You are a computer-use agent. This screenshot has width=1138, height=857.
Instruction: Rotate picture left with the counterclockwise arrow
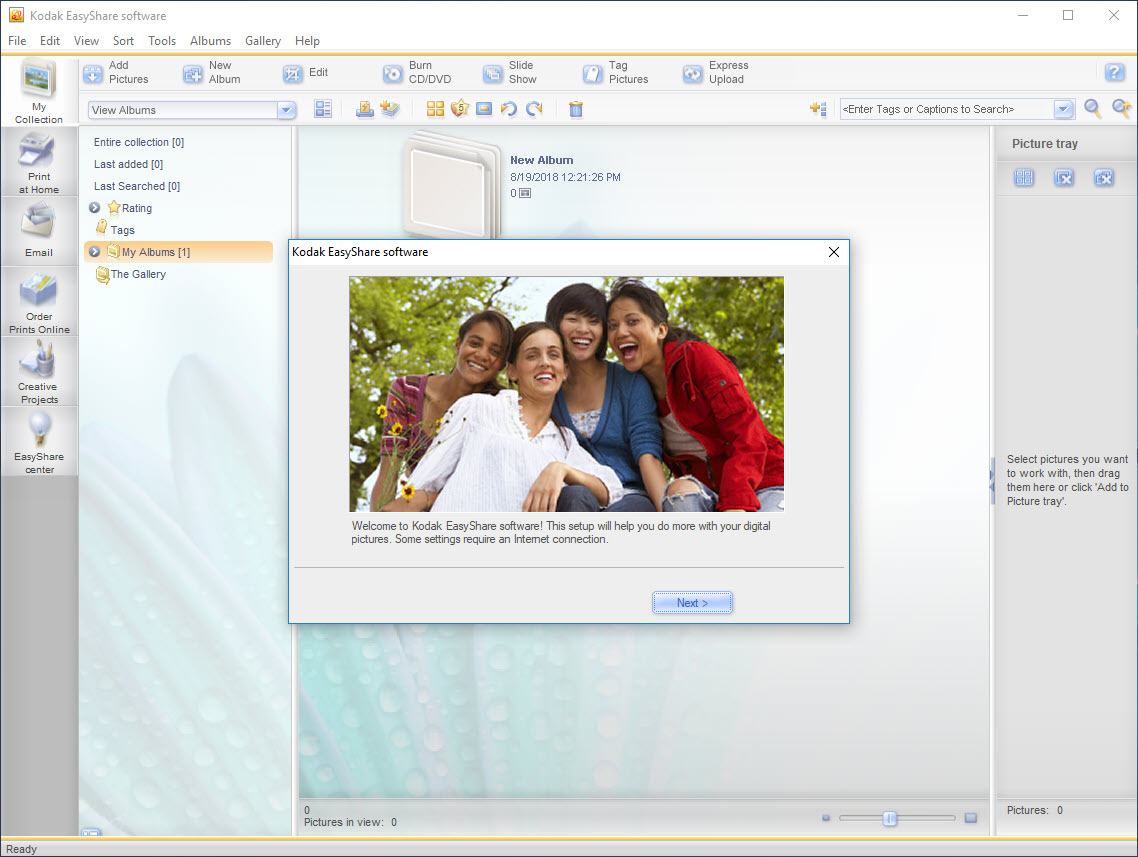point(509,109)
